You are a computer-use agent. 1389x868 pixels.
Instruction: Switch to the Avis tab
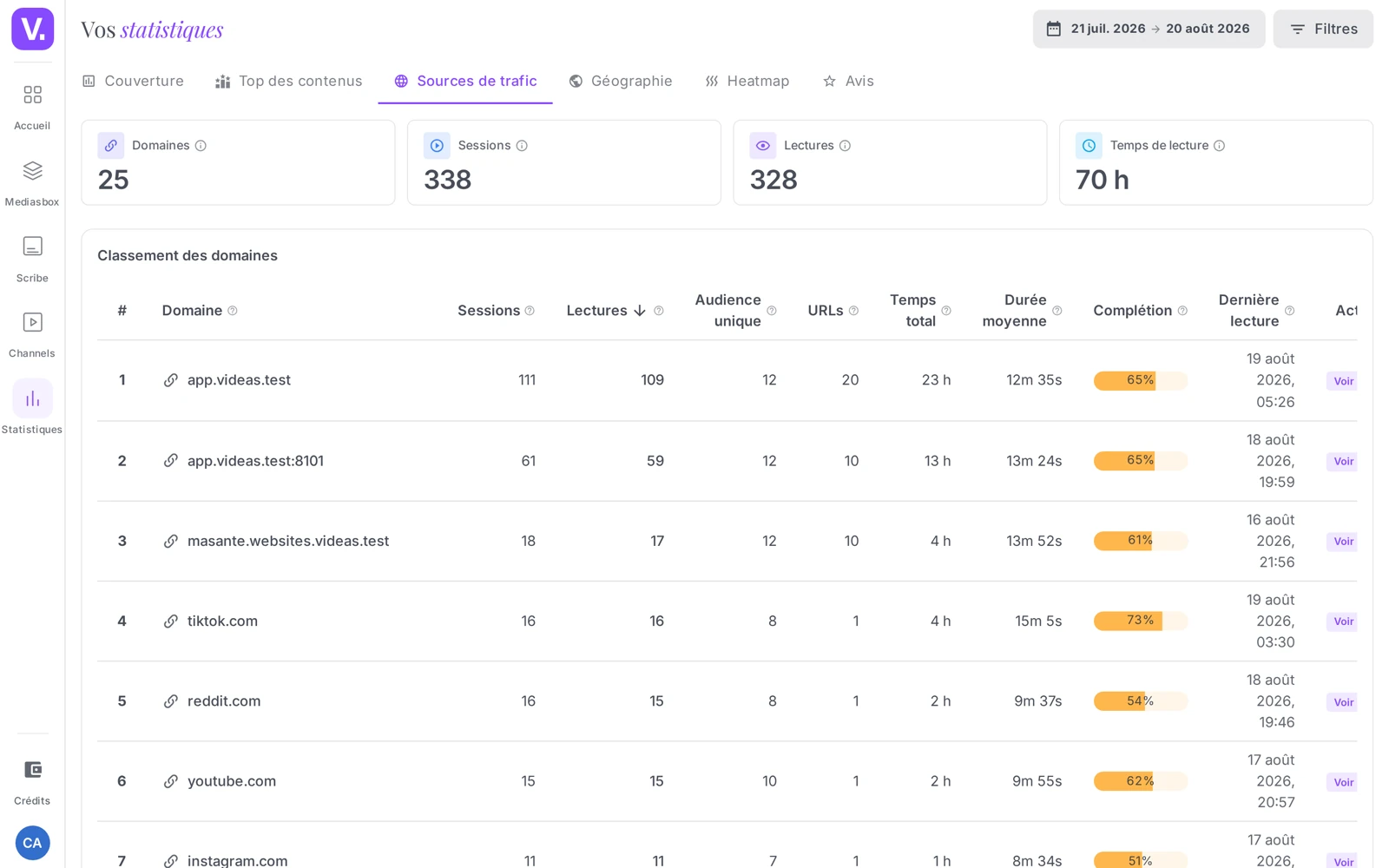click(x=848, y=81)
